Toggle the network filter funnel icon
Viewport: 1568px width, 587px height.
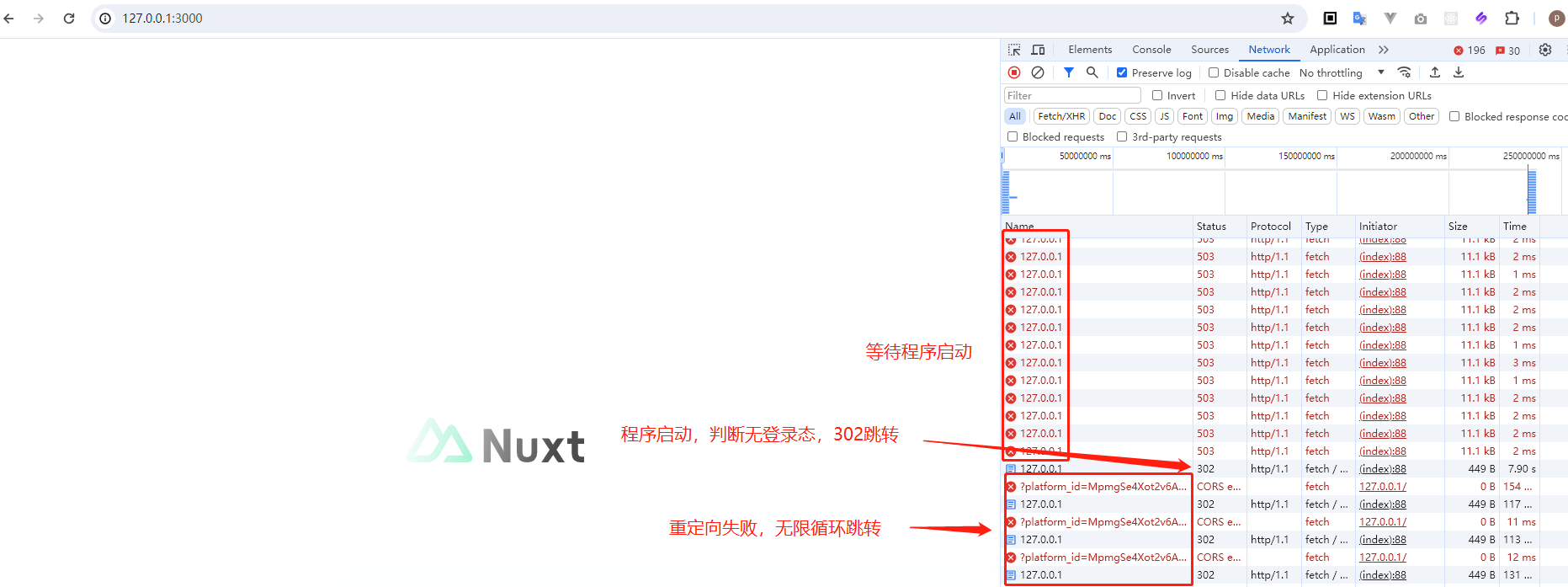coord(1069,72)
